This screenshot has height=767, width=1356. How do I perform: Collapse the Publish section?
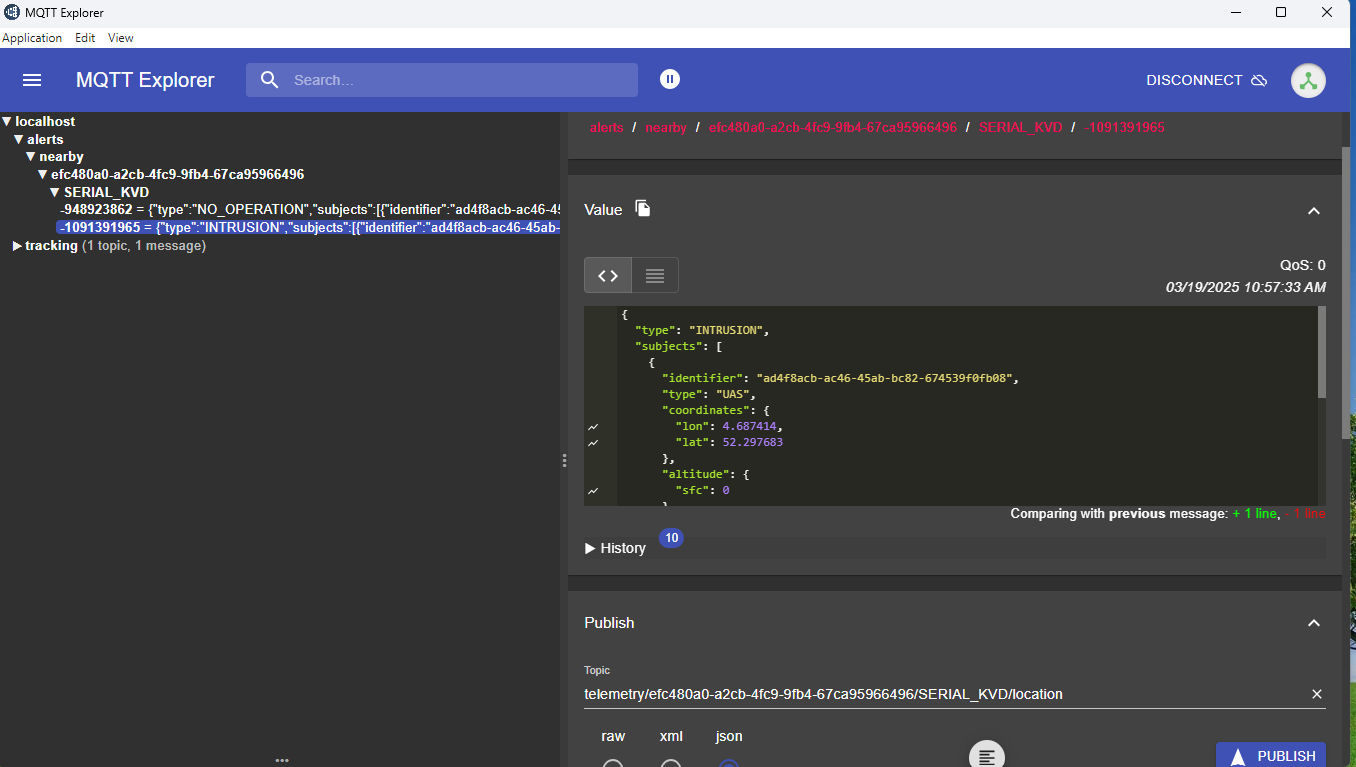(x=1313, y=622)
